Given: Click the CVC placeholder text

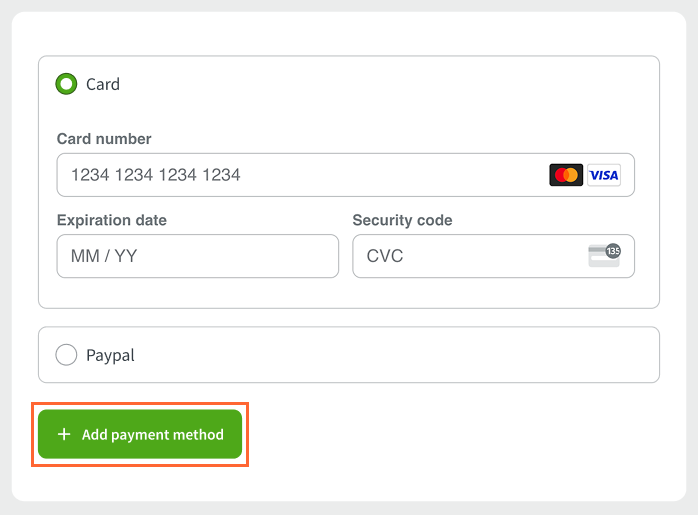Looking at the screenshot, I should pyautogui.click(x=385, y=256).
